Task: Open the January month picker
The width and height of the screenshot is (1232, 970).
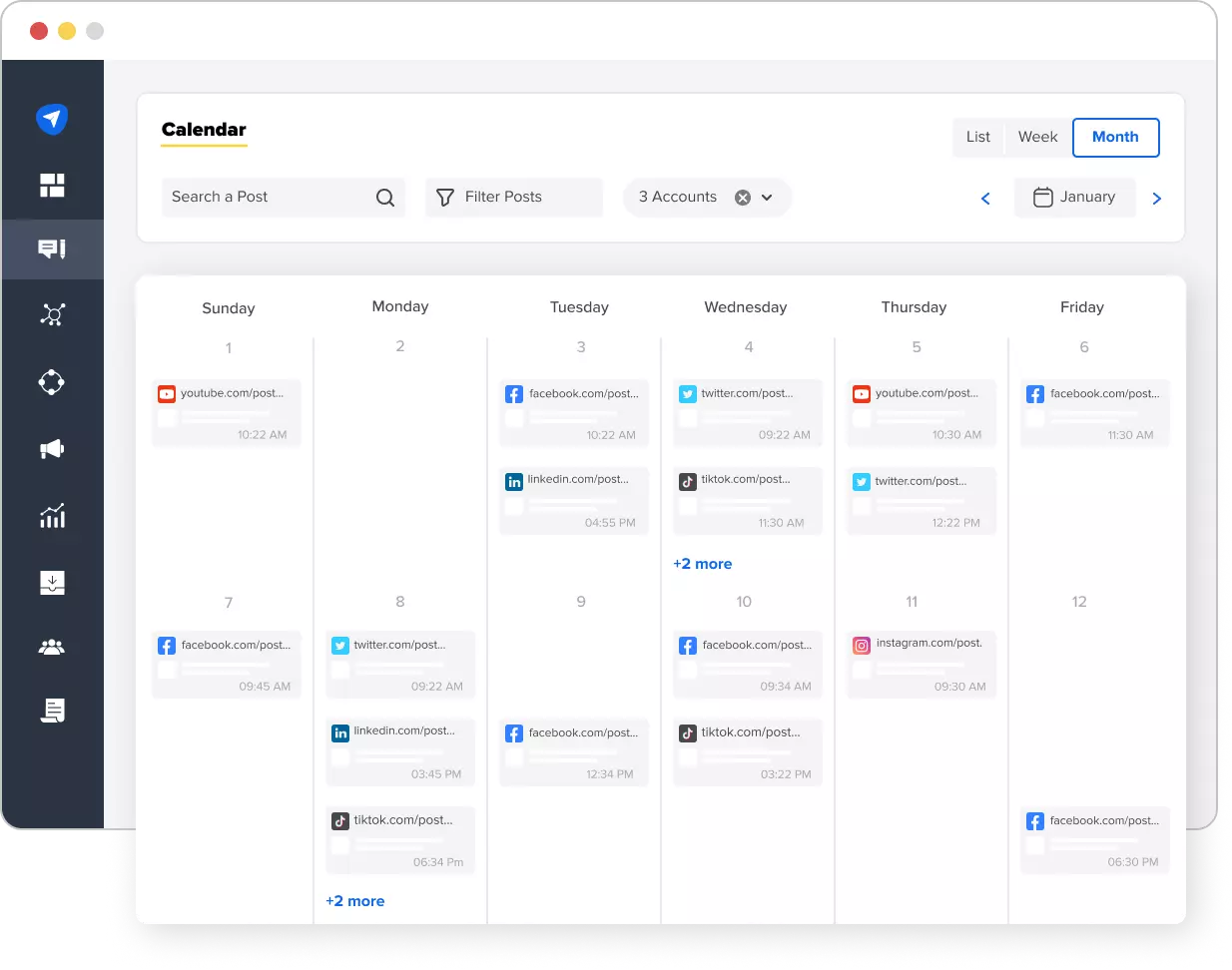Action: tap(1074, 197)
